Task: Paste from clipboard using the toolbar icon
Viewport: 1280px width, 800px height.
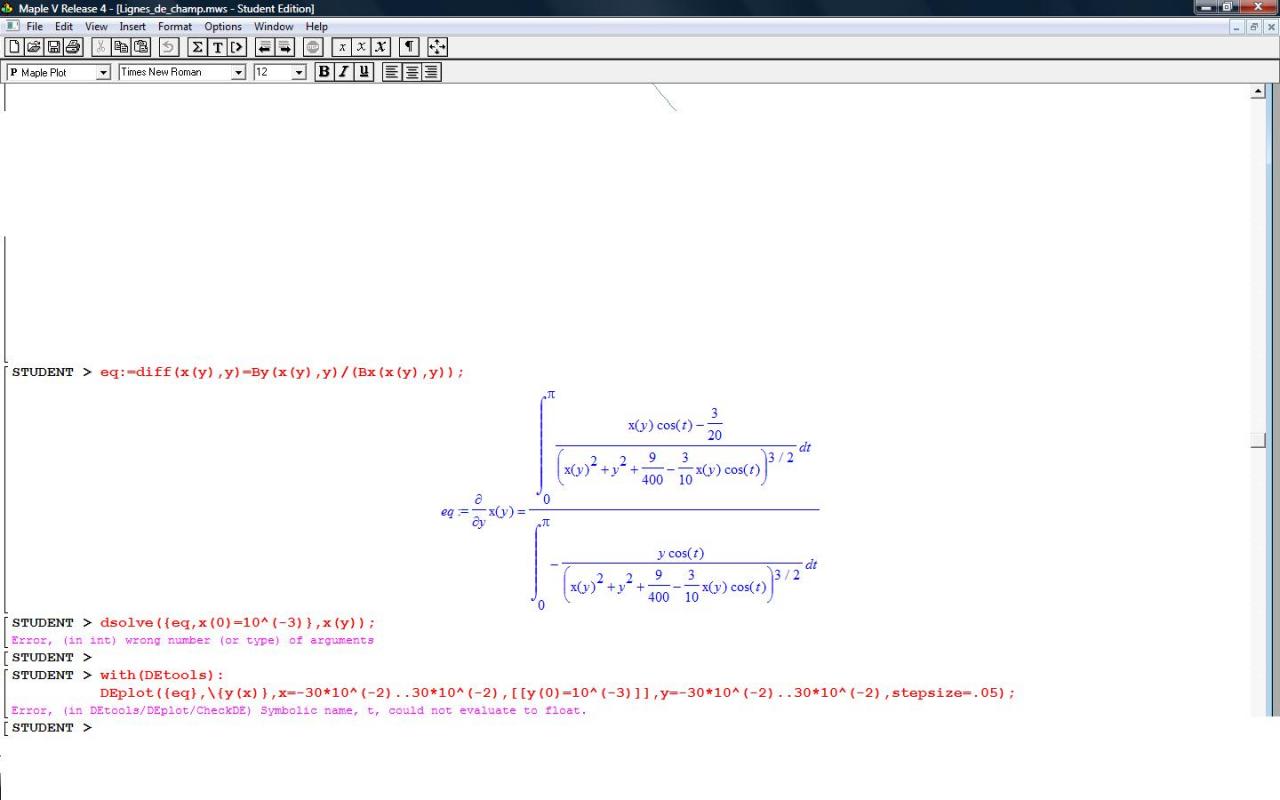Action: [x=140, y=47]
